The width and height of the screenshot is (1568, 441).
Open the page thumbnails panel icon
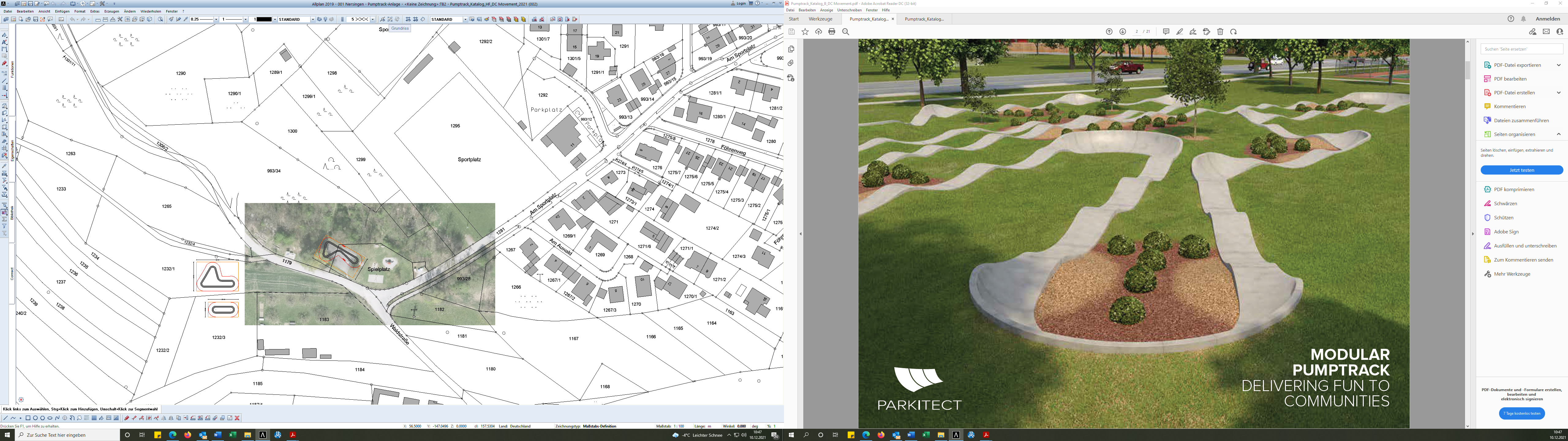pyautogui.click(x=791, y=49)
